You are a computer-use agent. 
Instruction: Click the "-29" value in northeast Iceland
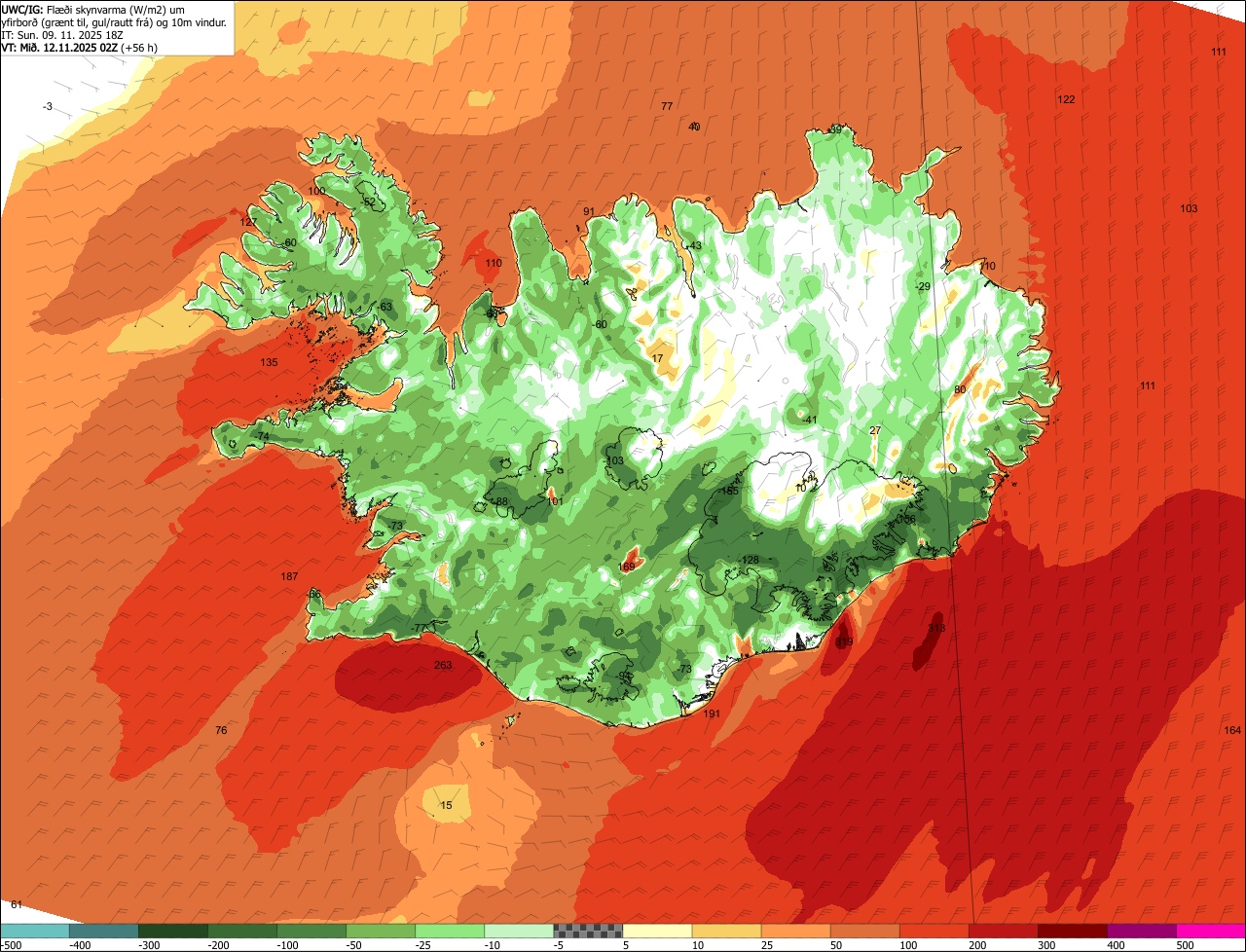923,286
